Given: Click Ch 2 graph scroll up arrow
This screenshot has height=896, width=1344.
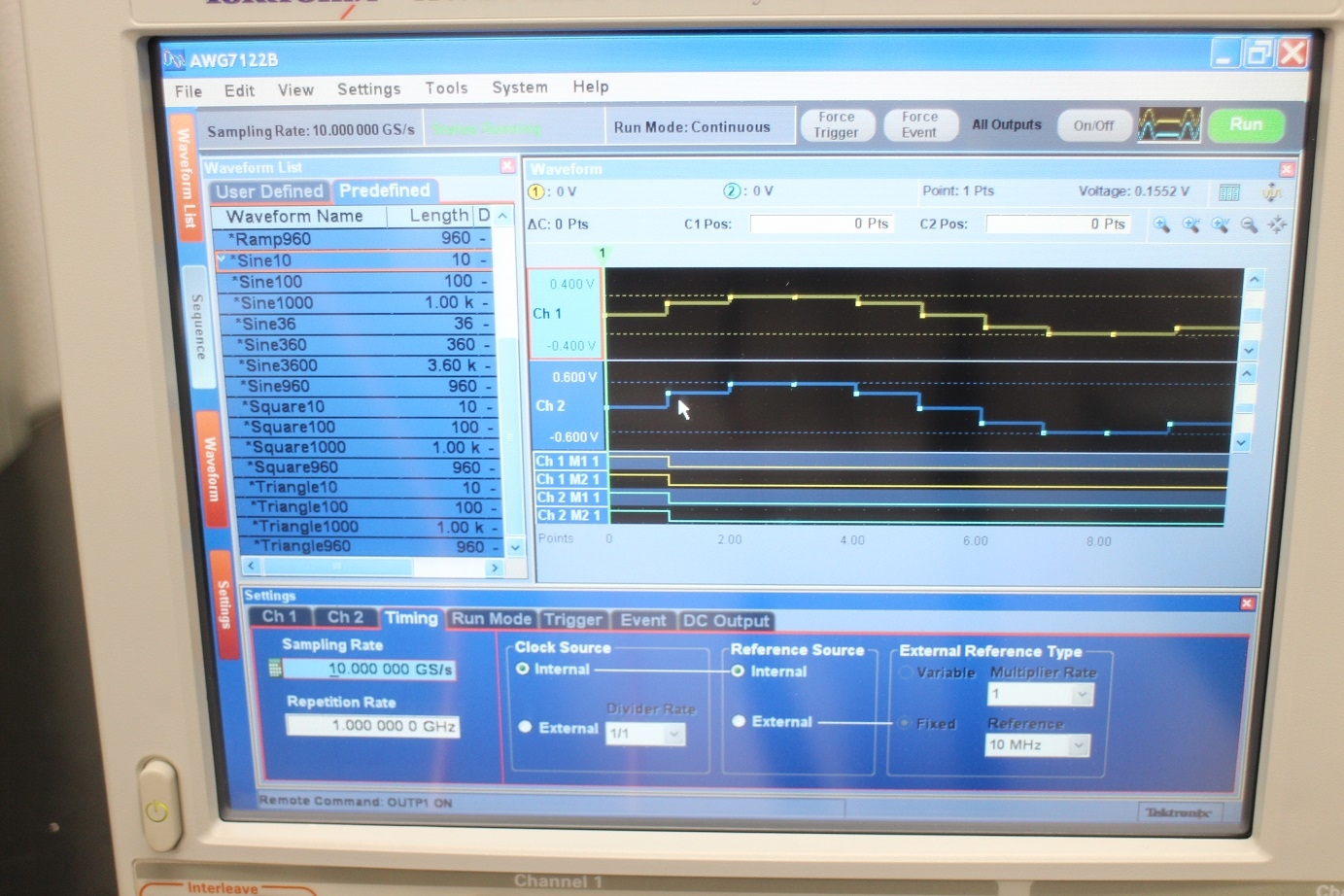Looking at the screenshot, I should click(1248, 373).
